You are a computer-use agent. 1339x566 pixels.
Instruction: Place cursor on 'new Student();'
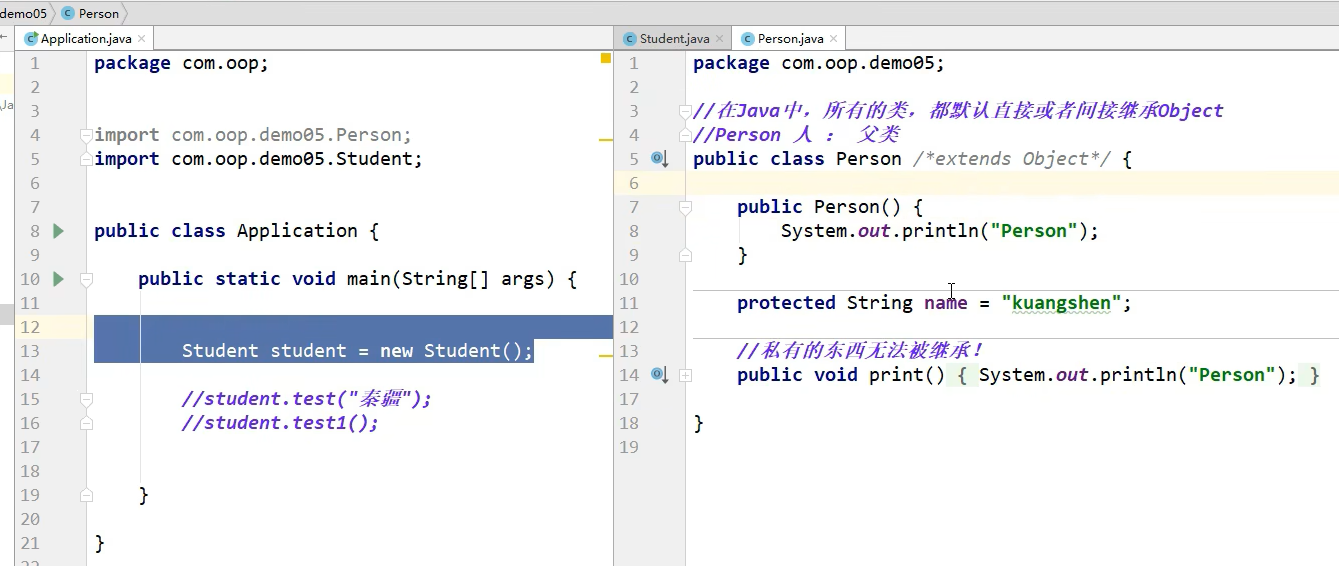click(457, 351)
